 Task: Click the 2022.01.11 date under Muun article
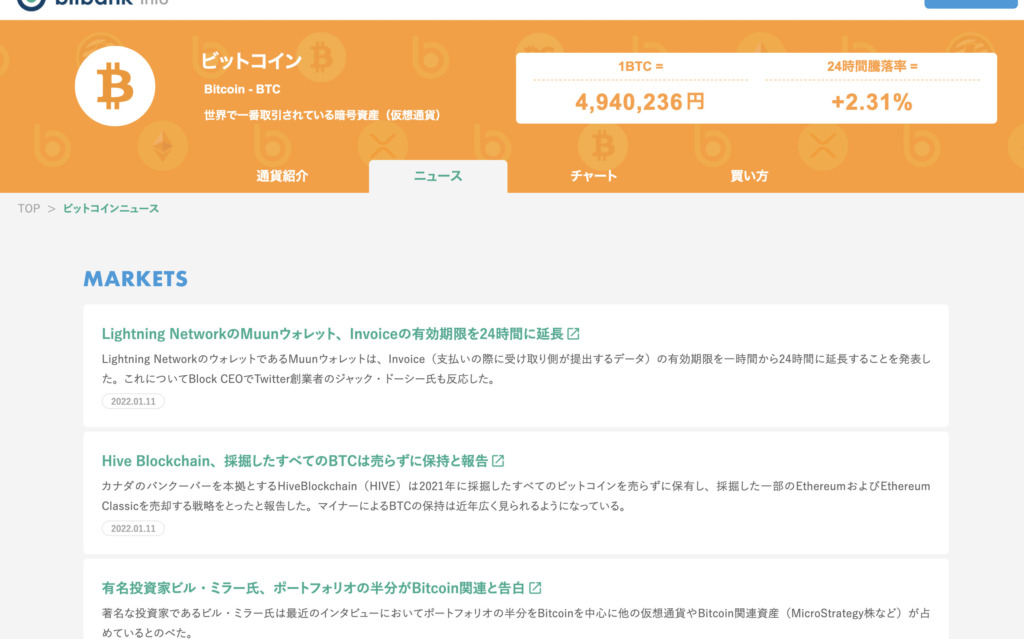tap(133, 401)
